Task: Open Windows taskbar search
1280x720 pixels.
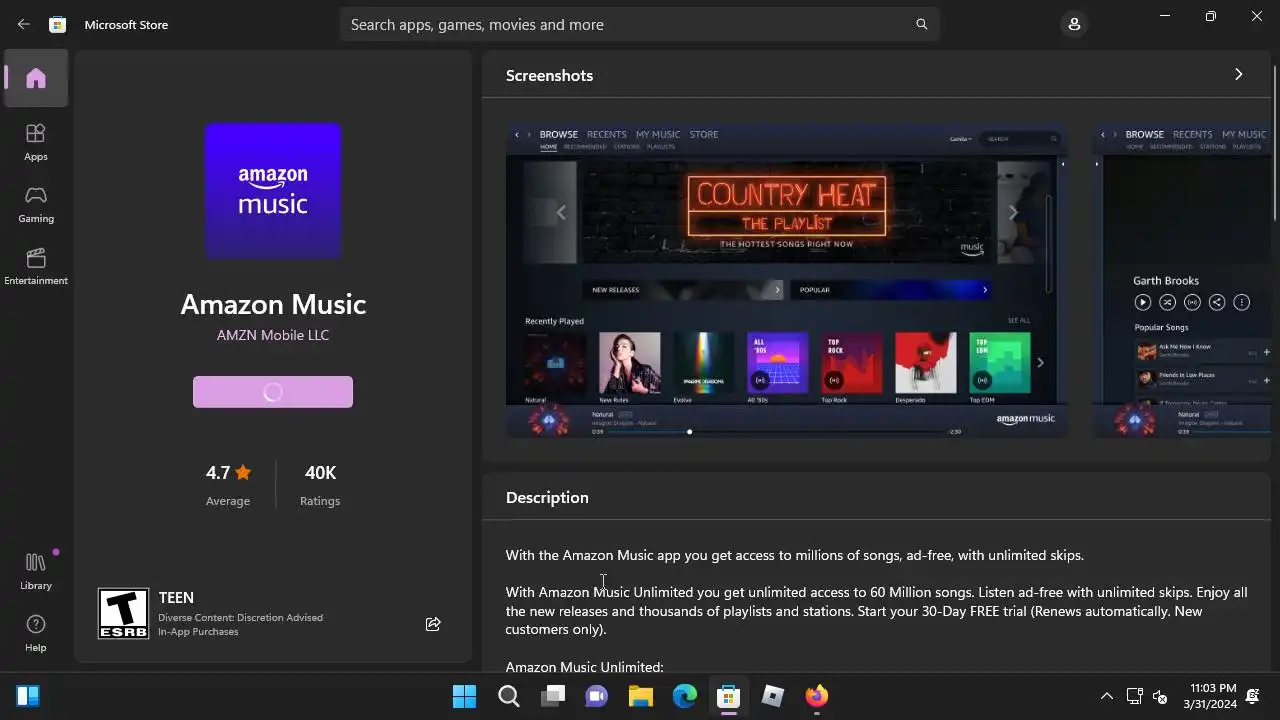Action: pos(509,696)
